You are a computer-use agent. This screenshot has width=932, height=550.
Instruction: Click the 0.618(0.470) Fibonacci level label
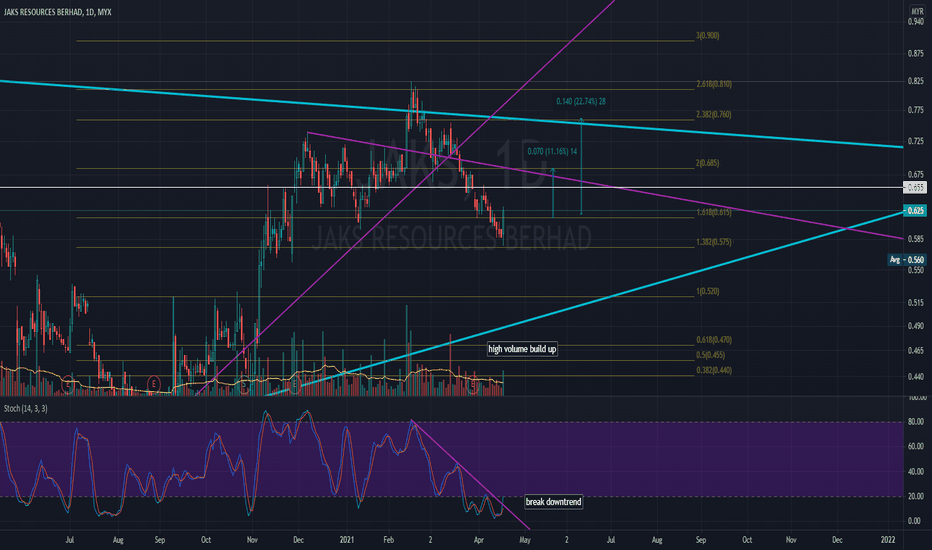point(714,340)
